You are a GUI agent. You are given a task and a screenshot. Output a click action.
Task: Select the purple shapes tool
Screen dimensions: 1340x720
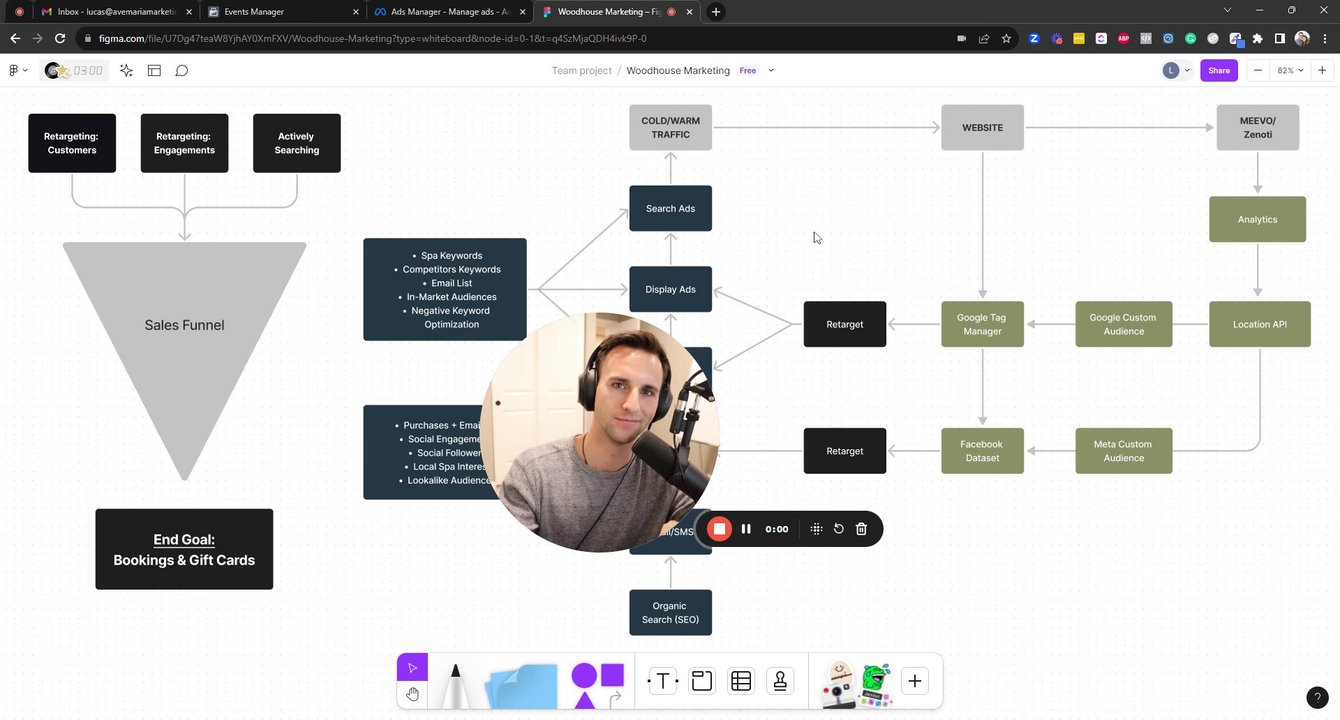(x=597, y=684)
